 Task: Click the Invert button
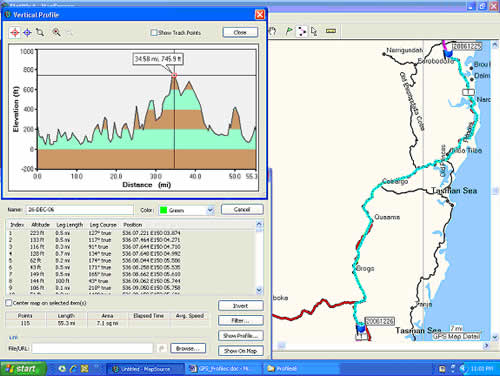tap(240, 306)
